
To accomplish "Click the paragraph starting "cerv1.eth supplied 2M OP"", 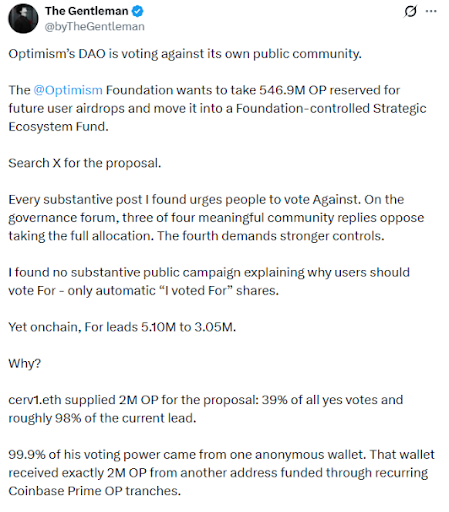I will point(206,409).
